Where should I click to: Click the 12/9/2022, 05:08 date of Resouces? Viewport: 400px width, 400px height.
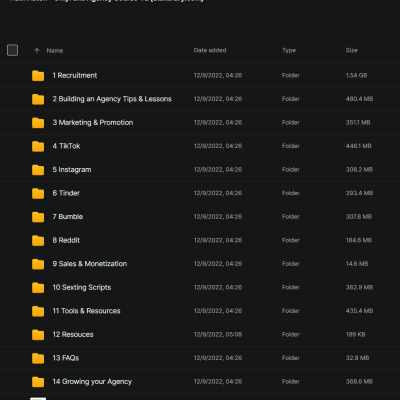[218, 334]
